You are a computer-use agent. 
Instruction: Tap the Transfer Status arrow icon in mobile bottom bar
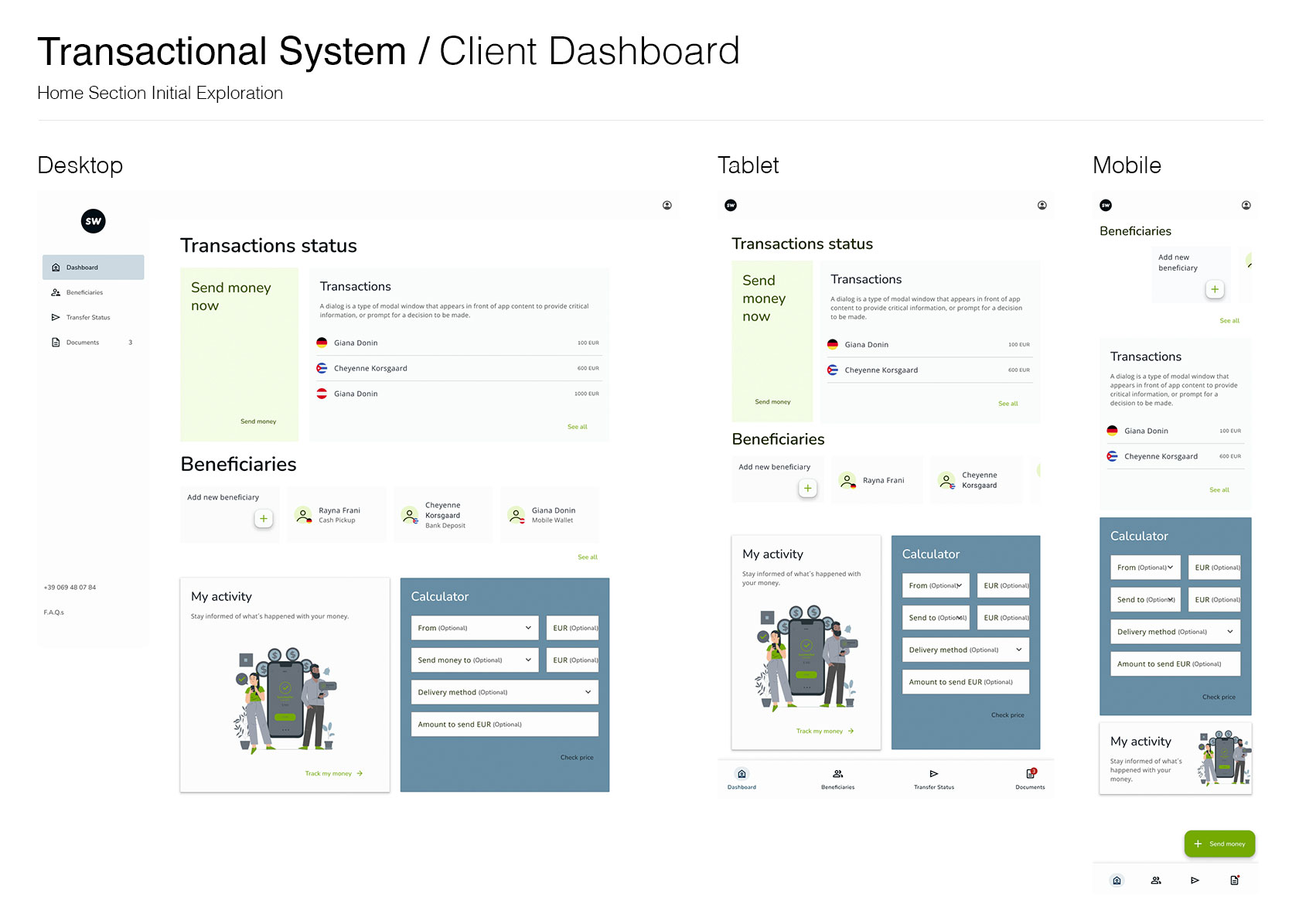click(x=1195, y=880)
